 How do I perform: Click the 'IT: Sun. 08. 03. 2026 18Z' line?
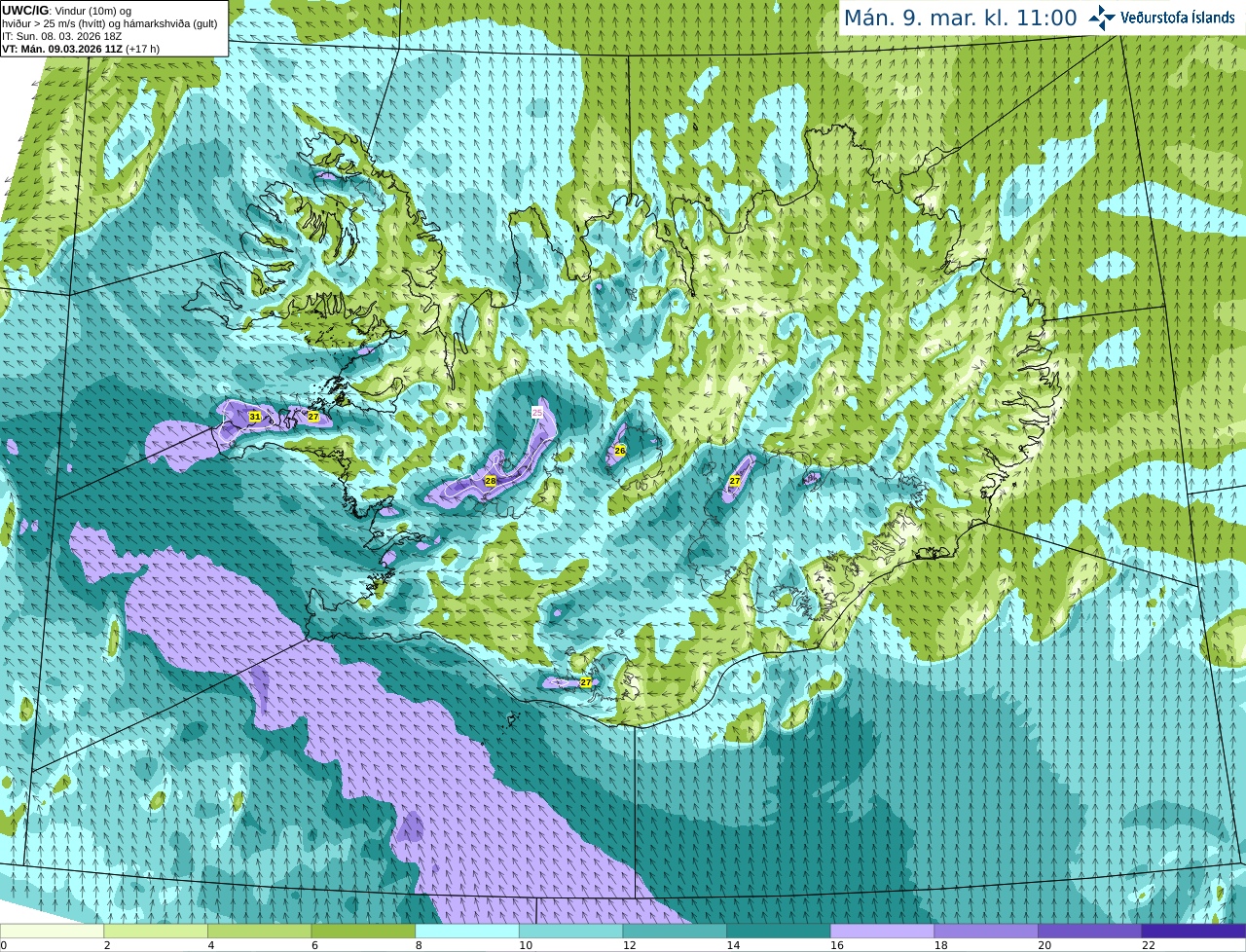61,36
